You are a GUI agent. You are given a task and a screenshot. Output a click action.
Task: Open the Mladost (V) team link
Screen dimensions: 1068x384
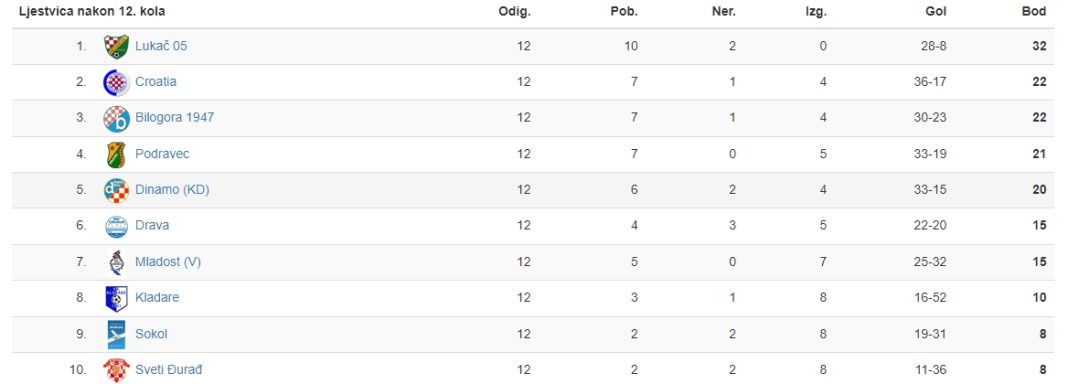point(168,261)
